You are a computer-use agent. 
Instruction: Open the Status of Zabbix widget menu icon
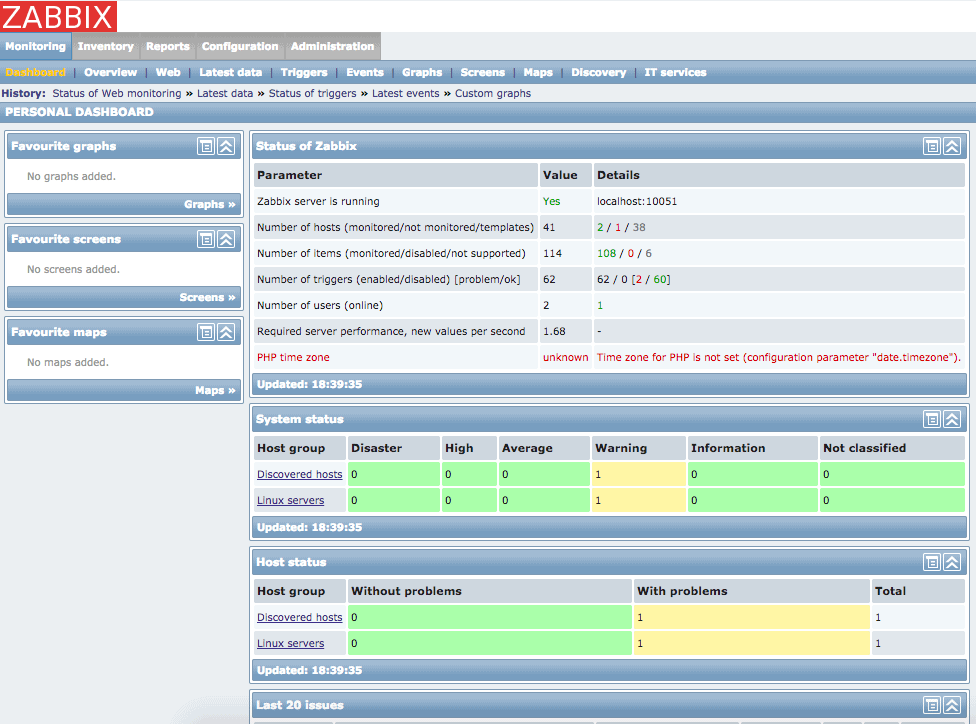pyautogui.click(x=932, y=146)
